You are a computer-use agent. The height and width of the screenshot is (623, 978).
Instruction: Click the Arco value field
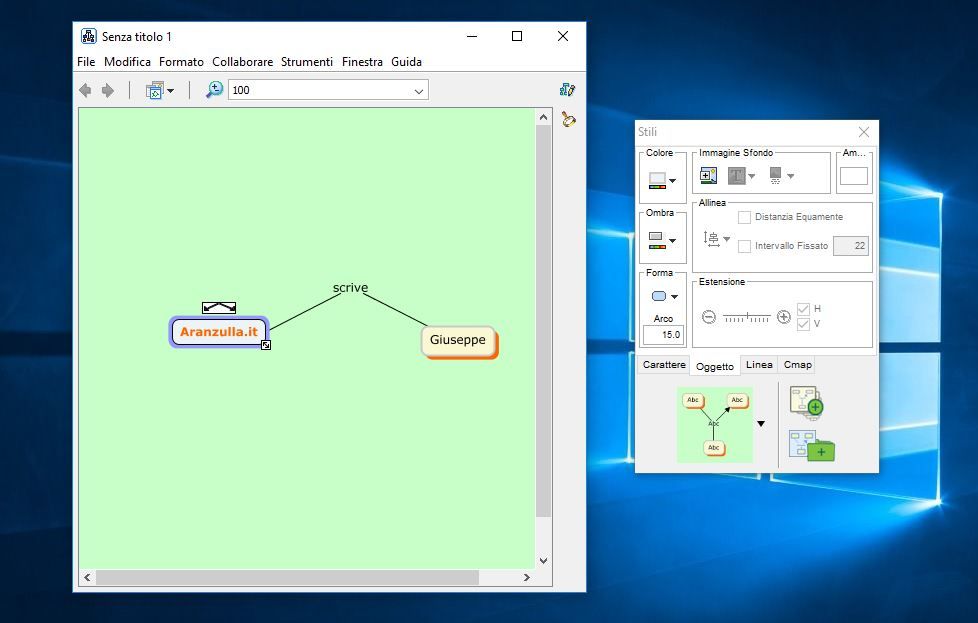click(664, 335)
